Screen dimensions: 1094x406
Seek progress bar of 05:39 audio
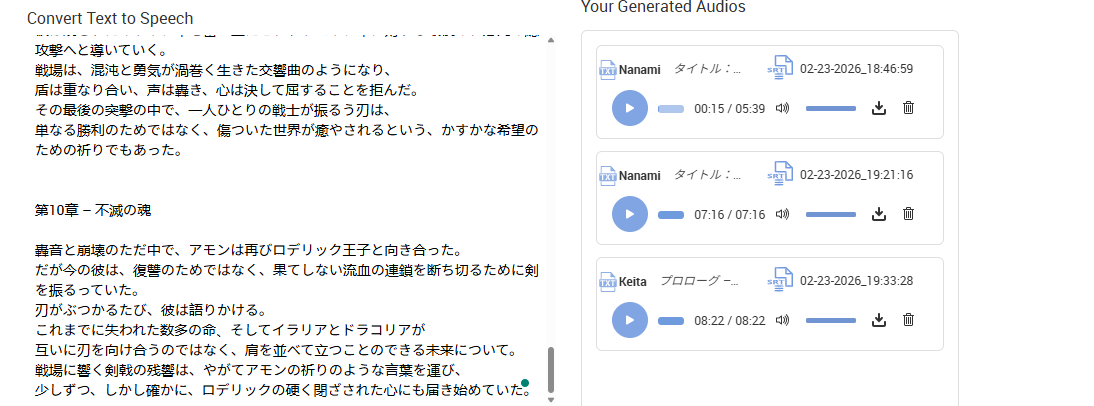tap(670, 109)
